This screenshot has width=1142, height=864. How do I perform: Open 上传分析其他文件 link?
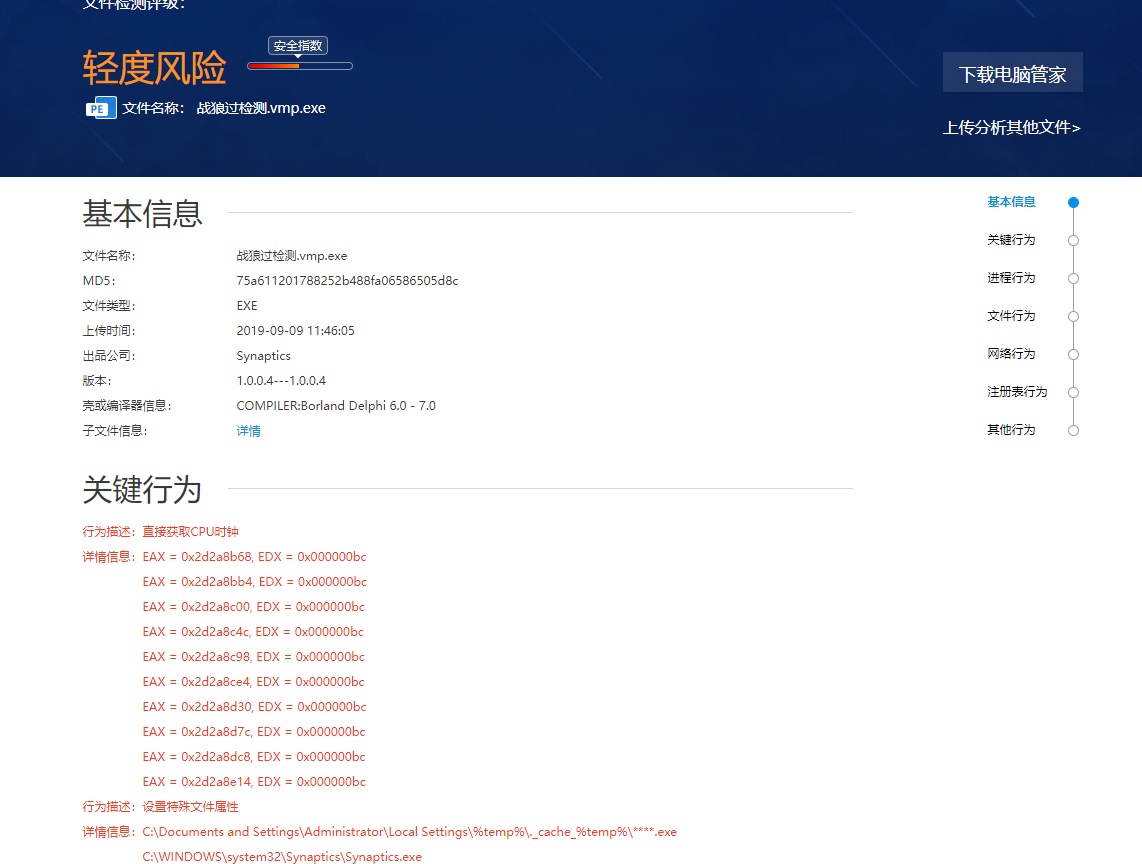click(1012, 127)
